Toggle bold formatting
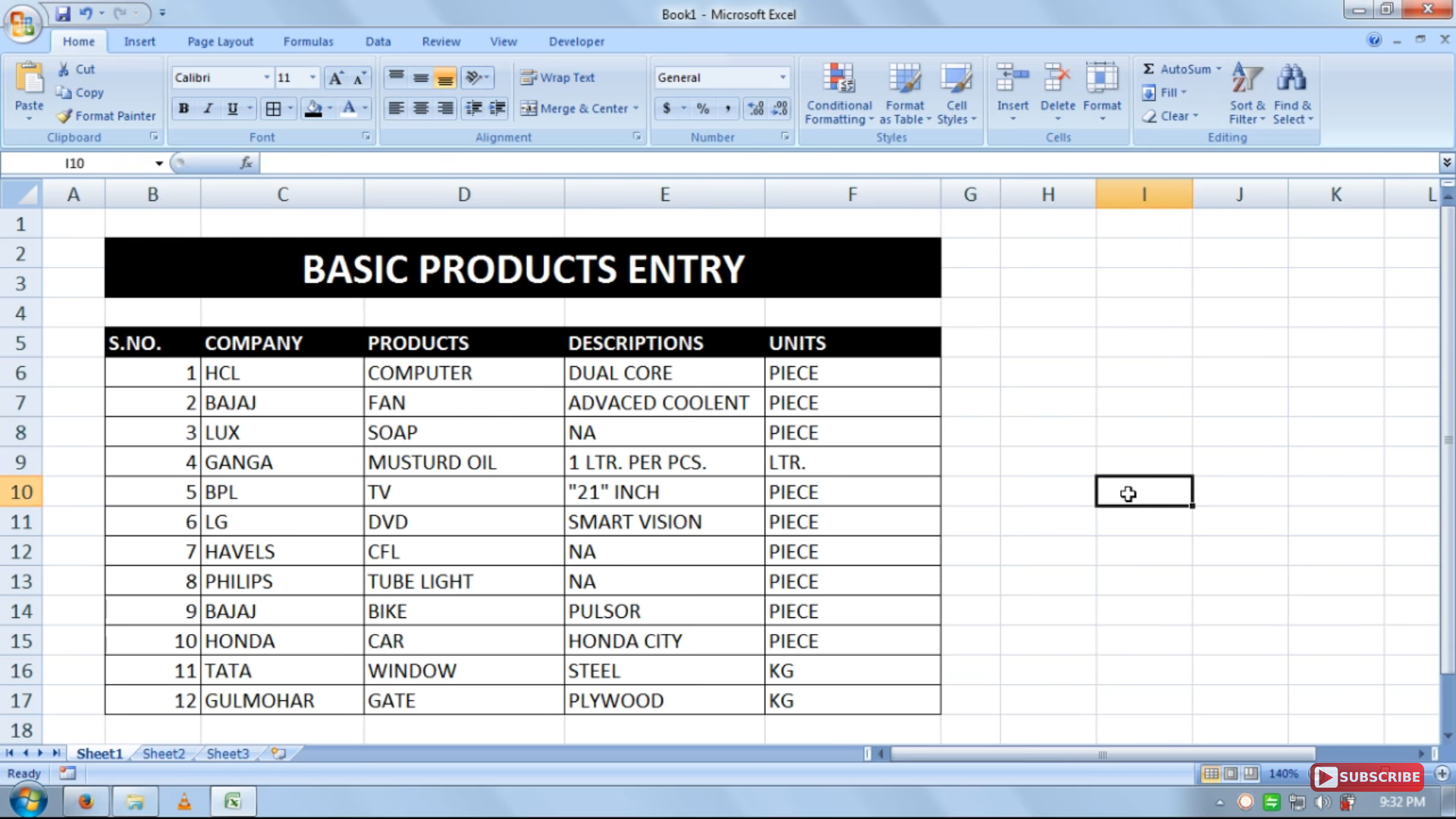The height and width of the screenshot is (819, 1456). [x=183, y=108]
